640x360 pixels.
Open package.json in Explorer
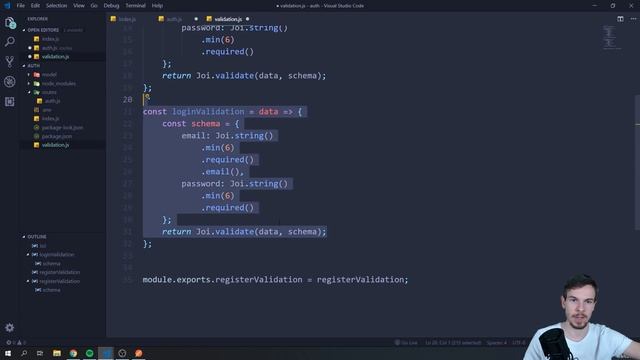click(x=57, y=136)
